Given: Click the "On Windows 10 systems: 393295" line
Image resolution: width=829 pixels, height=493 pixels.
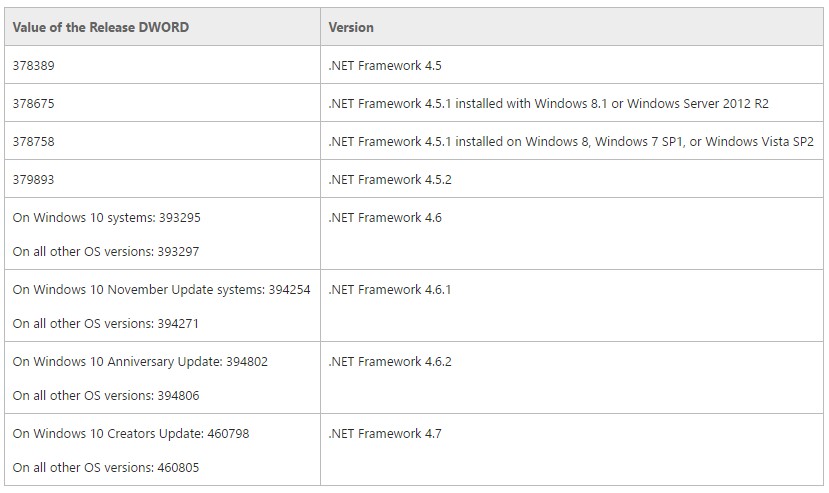Looking at the screenshot, I should pyautogui.click(x=106, y=217).
